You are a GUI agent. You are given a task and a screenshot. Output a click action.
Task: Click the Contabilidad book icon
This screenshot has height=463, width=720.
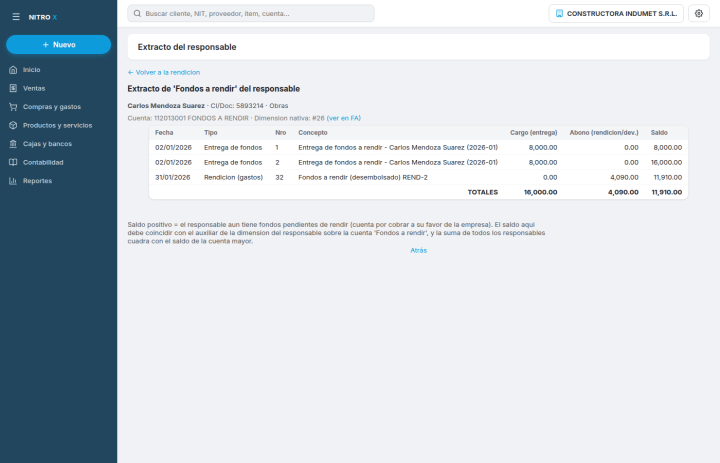coord(13,162)
